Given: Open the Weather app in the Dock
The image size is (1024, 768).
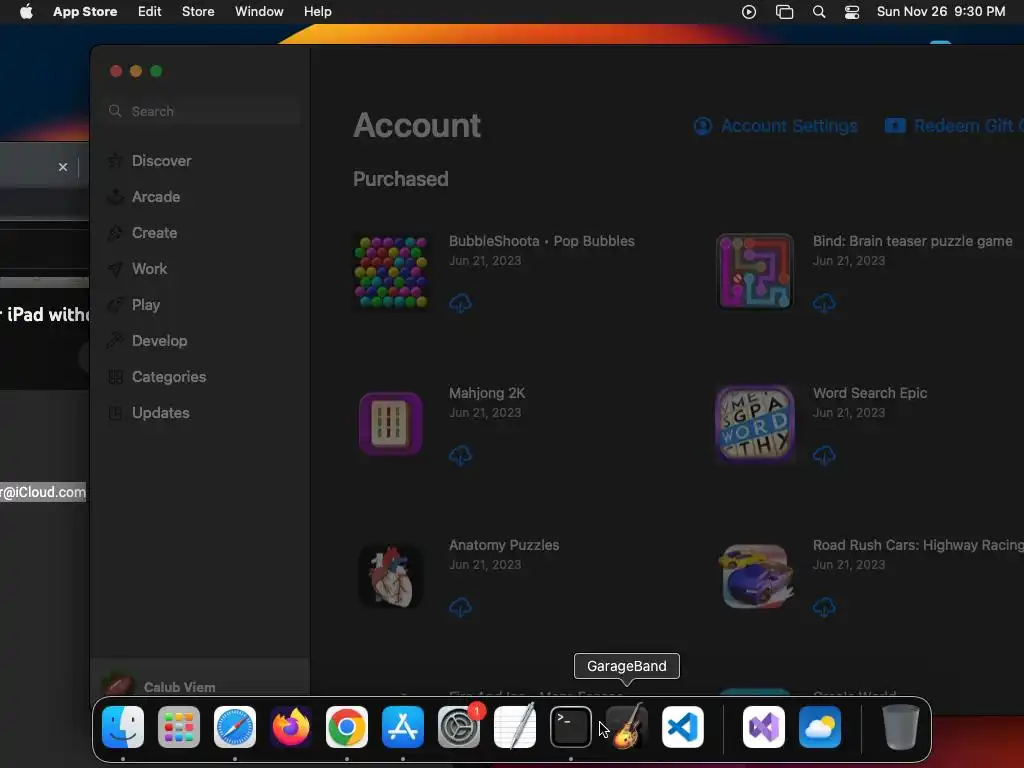Looking at the screenshot, I should 820,727.
